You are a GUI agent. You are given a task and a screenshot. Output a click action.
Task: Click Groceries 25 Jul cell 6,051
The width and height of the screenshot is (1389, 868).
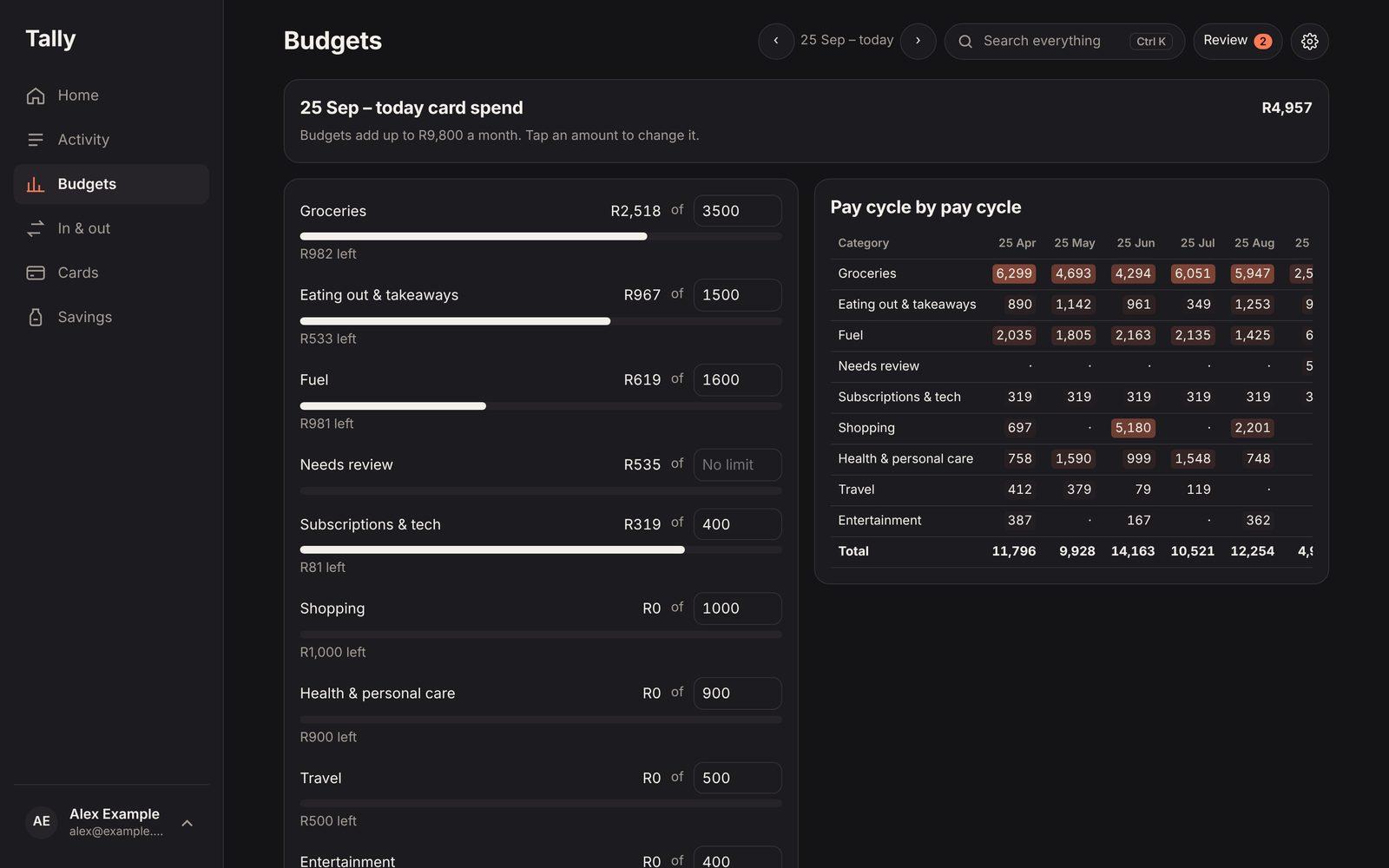click(1193, 273)
